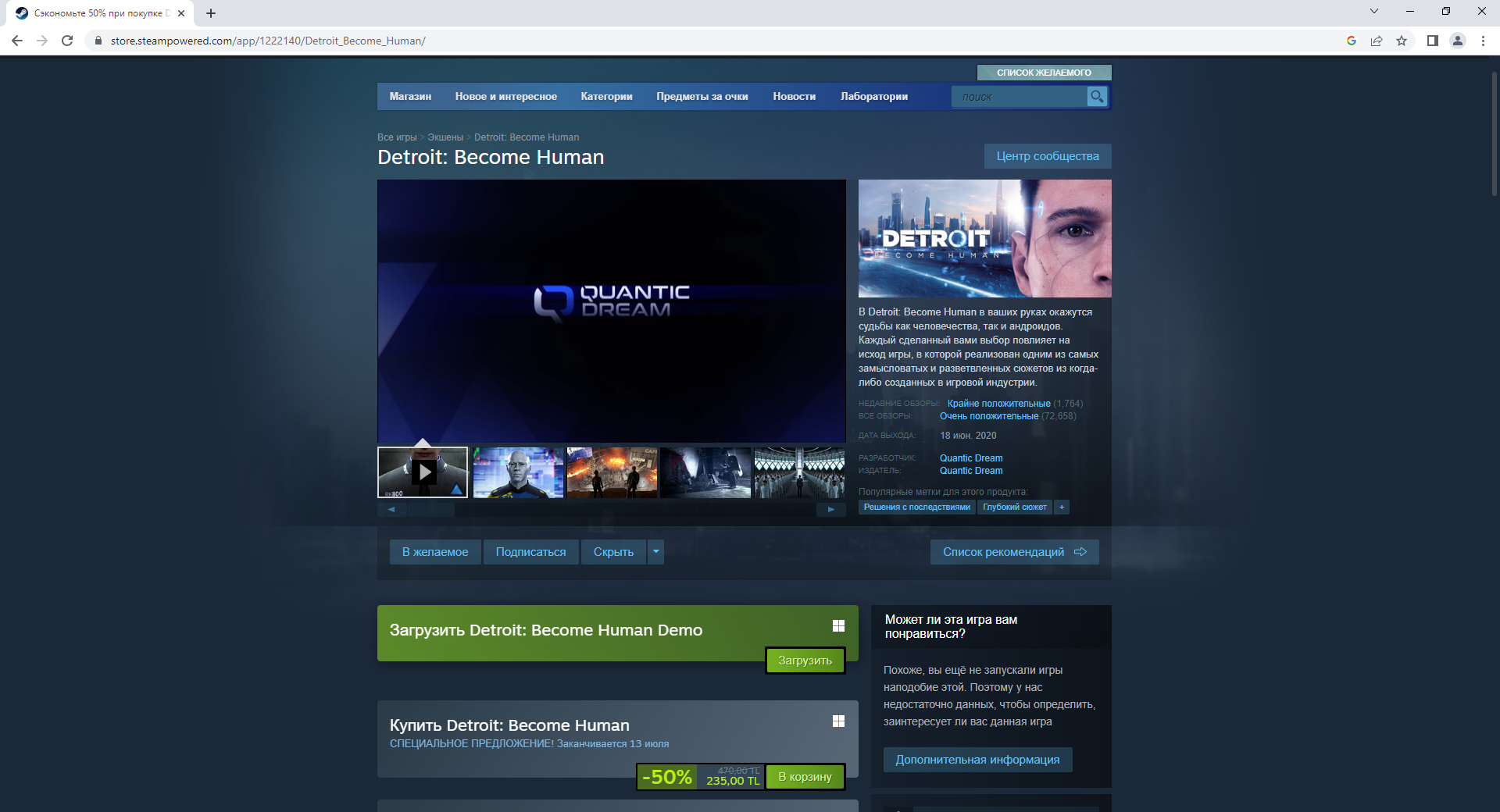Click the search magnifier icon in store nav
Screen dimensions: 1500x812
[x=1097, y=97]
